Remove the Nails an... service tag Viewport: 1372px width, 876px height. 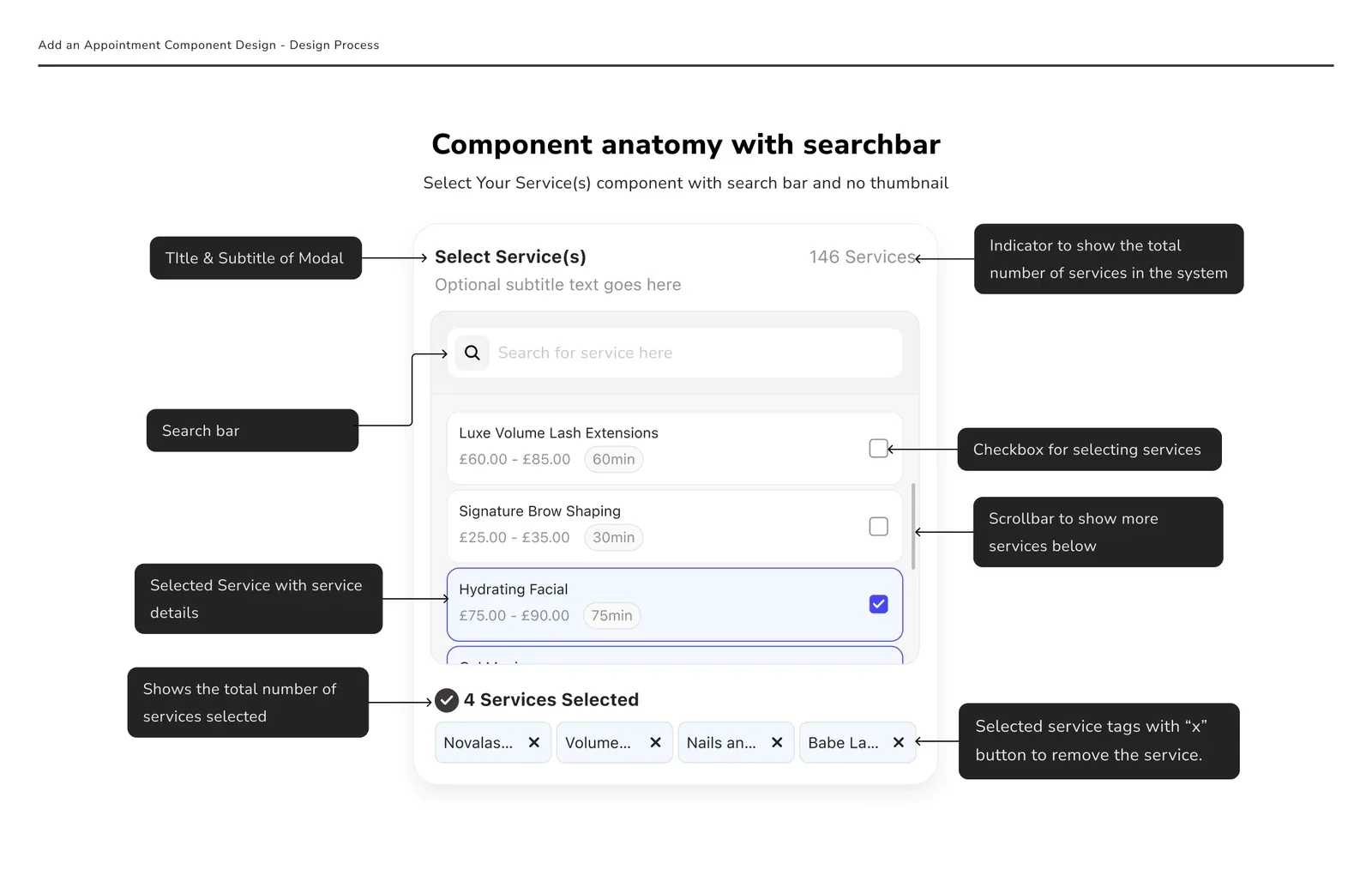[777, 743]
